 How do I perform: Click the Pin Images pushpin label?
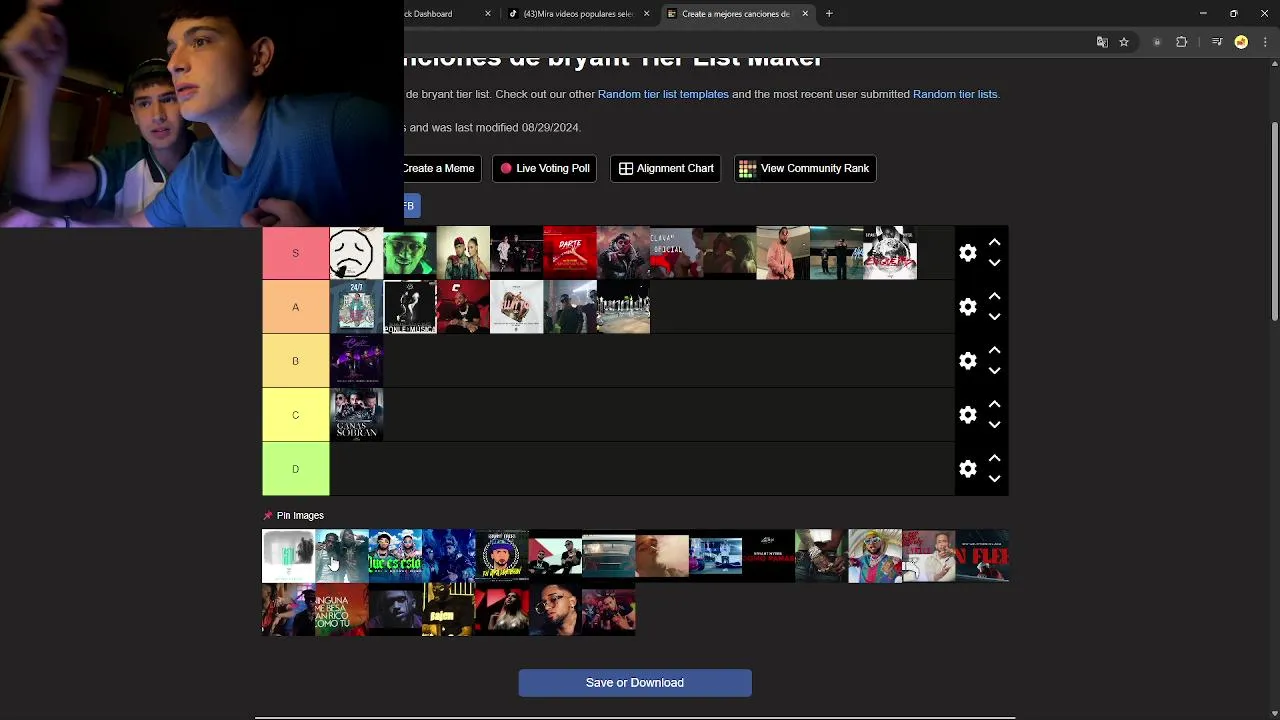(x=294, y=516)
